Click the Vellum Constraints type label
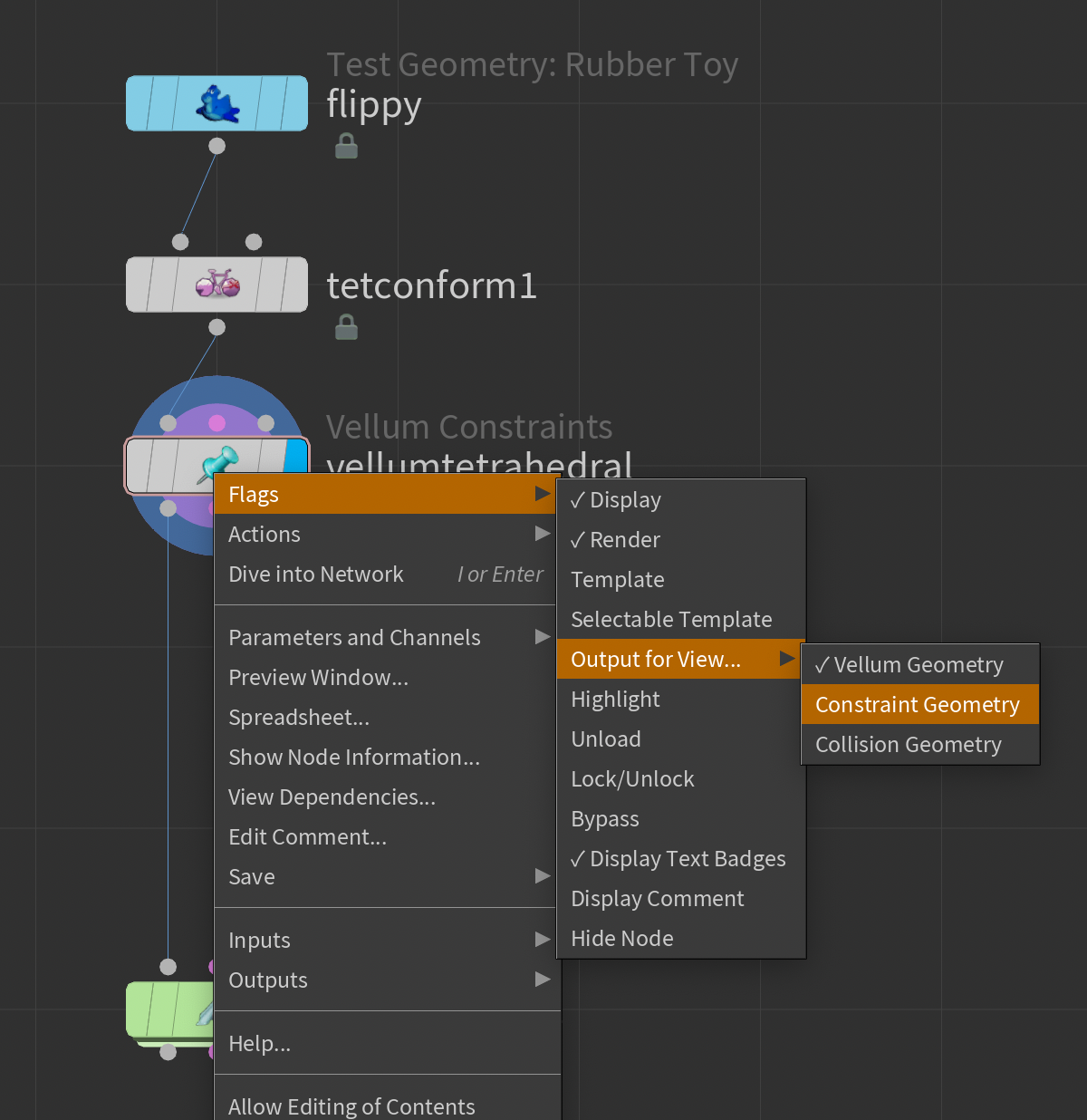The width and height of the screenshot is (1087, 1120). point(469,427)
